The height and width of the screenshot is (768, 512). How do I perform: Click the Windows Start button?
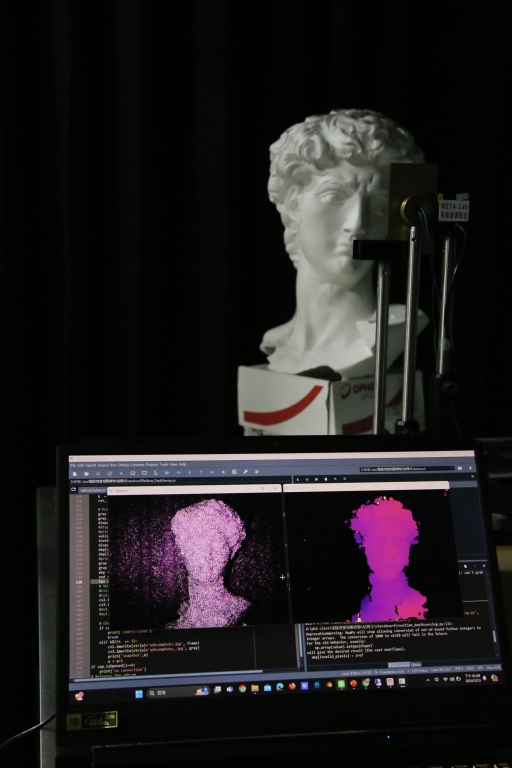point(139,694)
